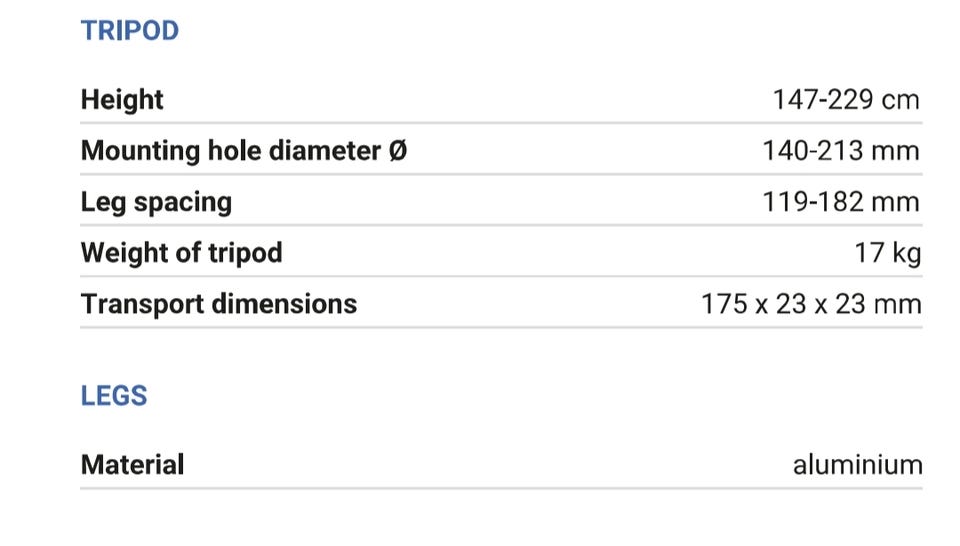
Task: Click the aluminium material value
Action: coord(857,465)
